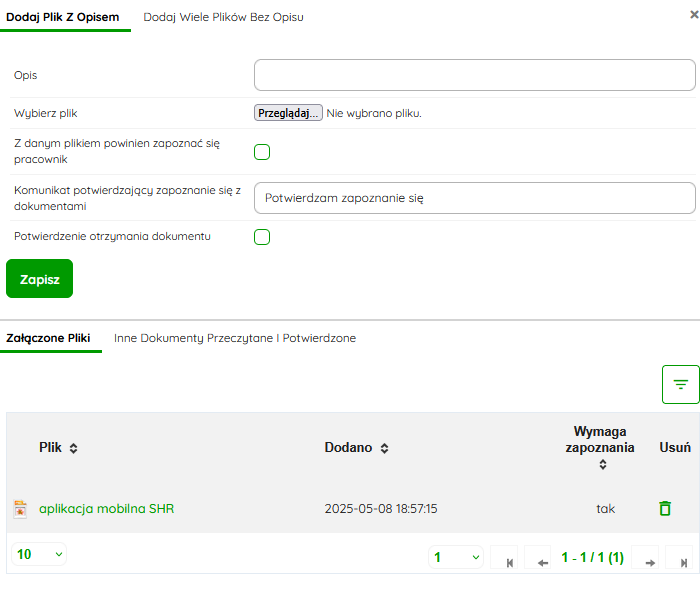
Task: Open Inne Dokumenty Przeczytane I Potwierdzone tab
Action: click(235, 338)
